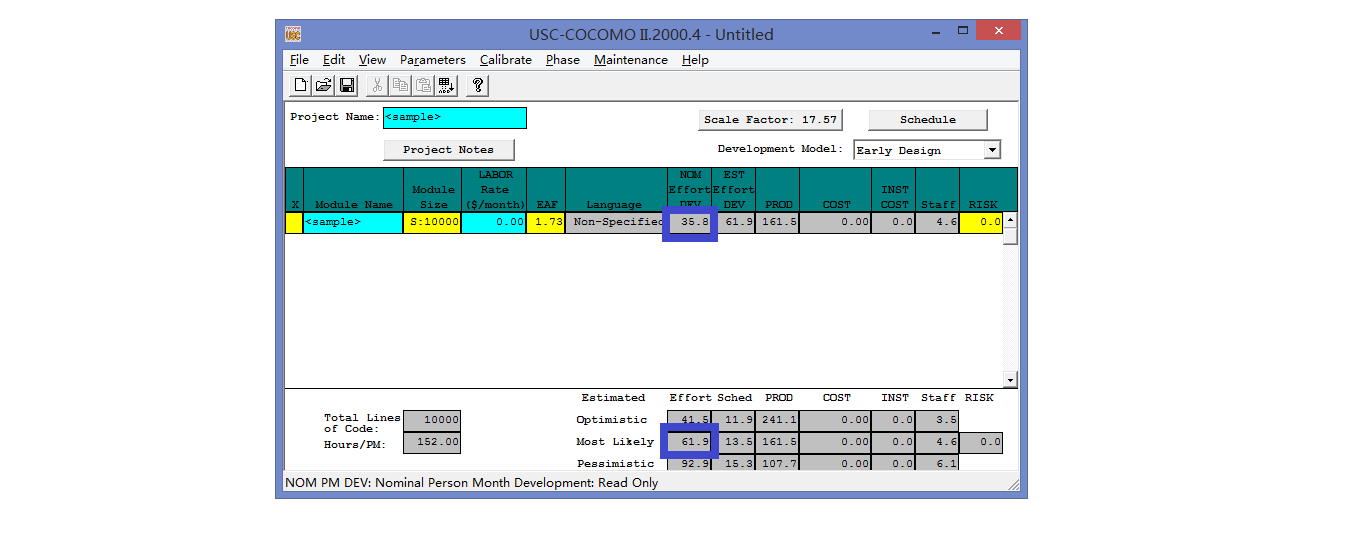Click the Non-Specified language cell
1360x544 pixels.
point(615,223)
